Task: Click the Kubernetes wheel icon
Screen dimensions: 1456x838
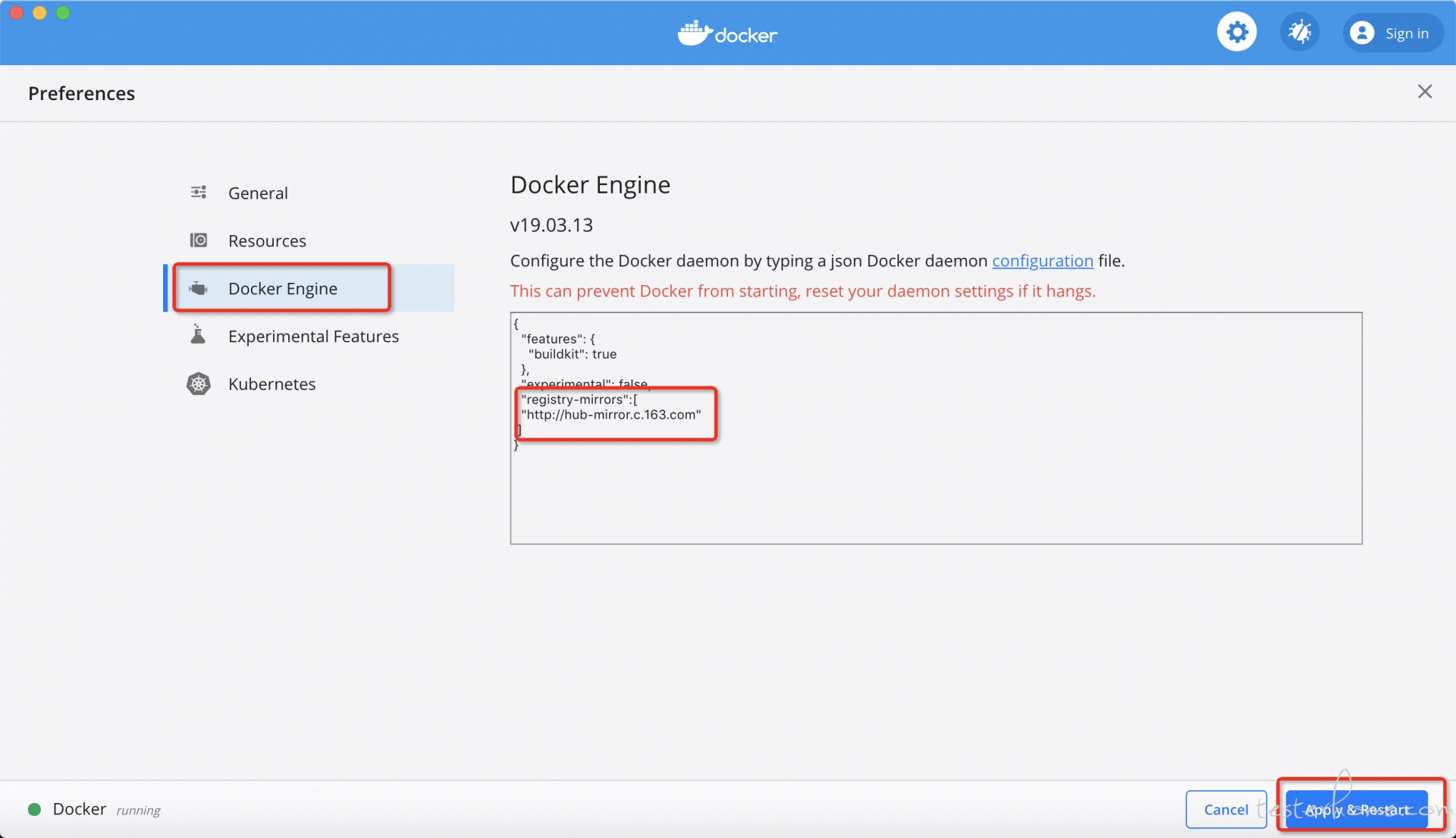Action: coord(199,384)
